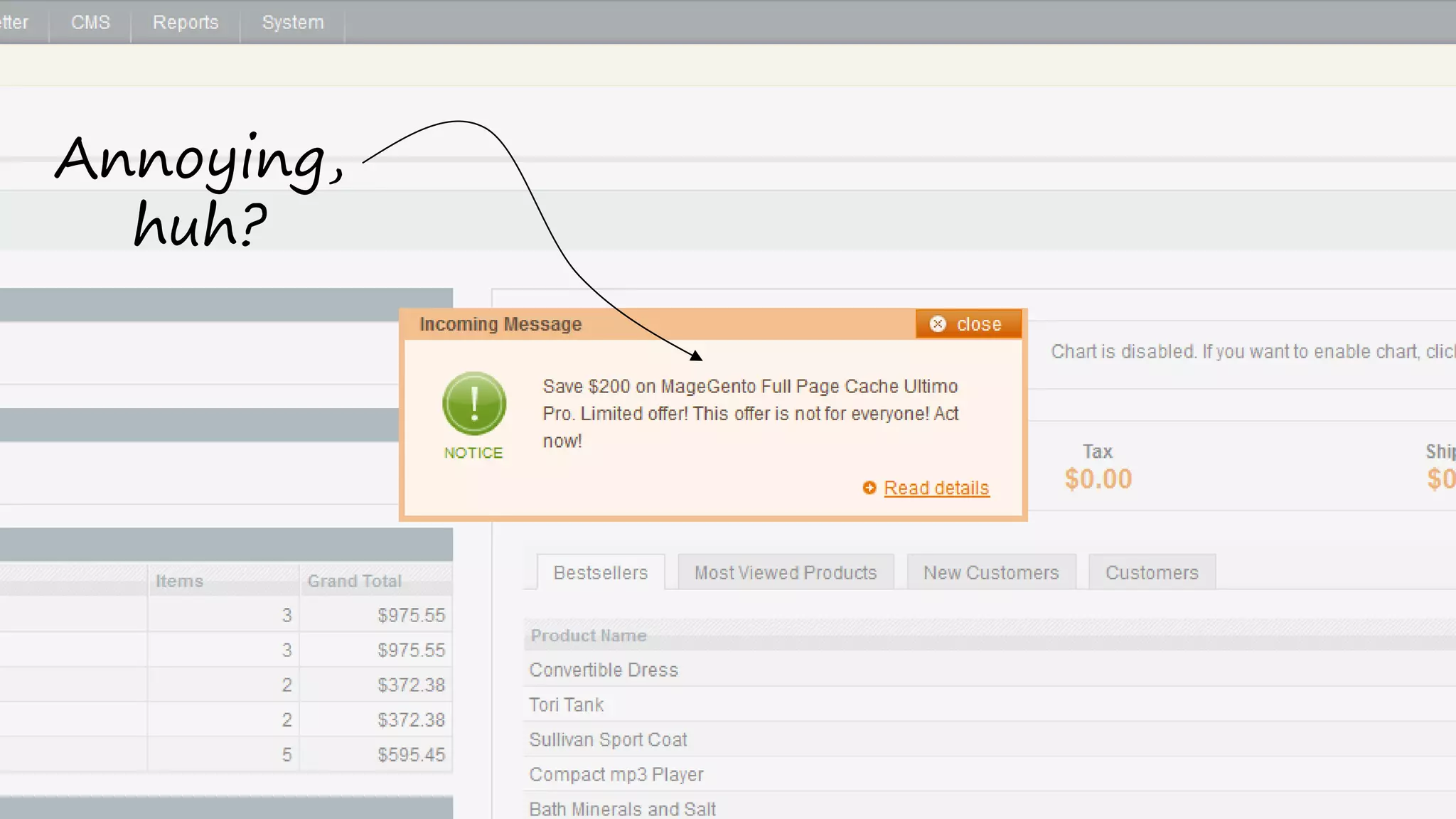Viewport: 1456px width, 819px height.
Task: Select the Customers tab
Action: click(1152, 572)
